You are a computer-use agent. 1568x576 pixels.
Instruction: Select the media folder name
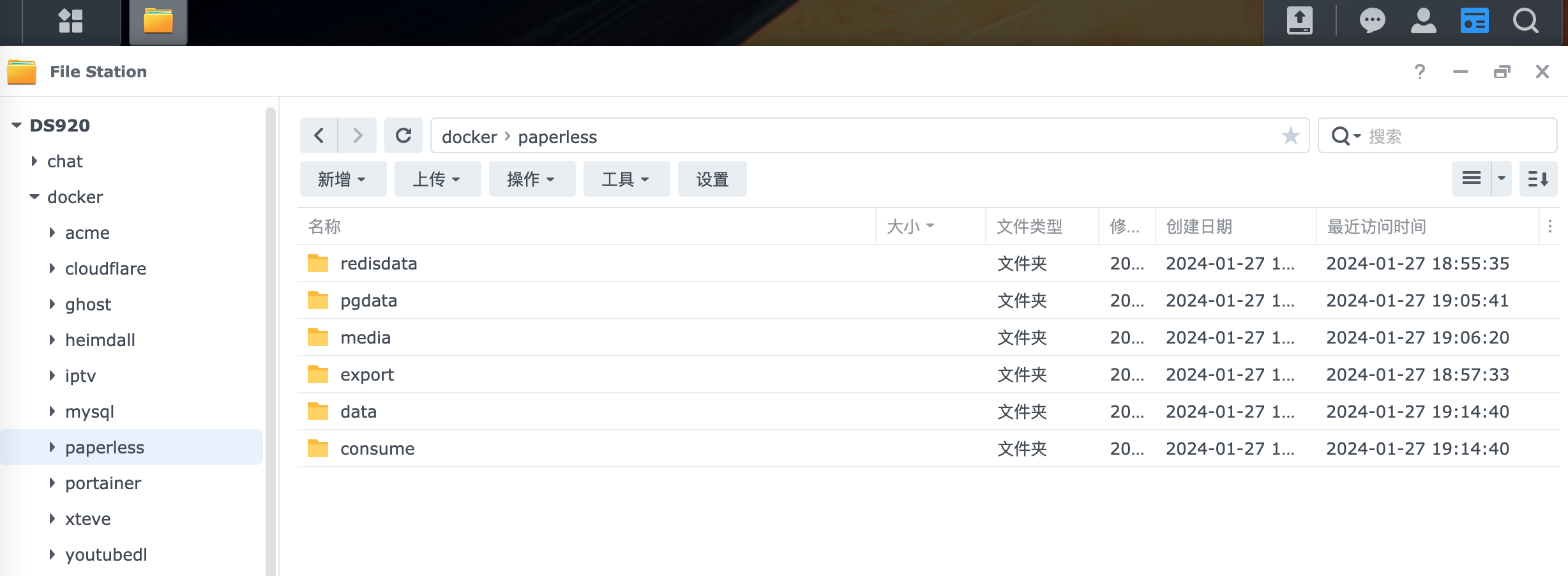click(x=365, y=337)
